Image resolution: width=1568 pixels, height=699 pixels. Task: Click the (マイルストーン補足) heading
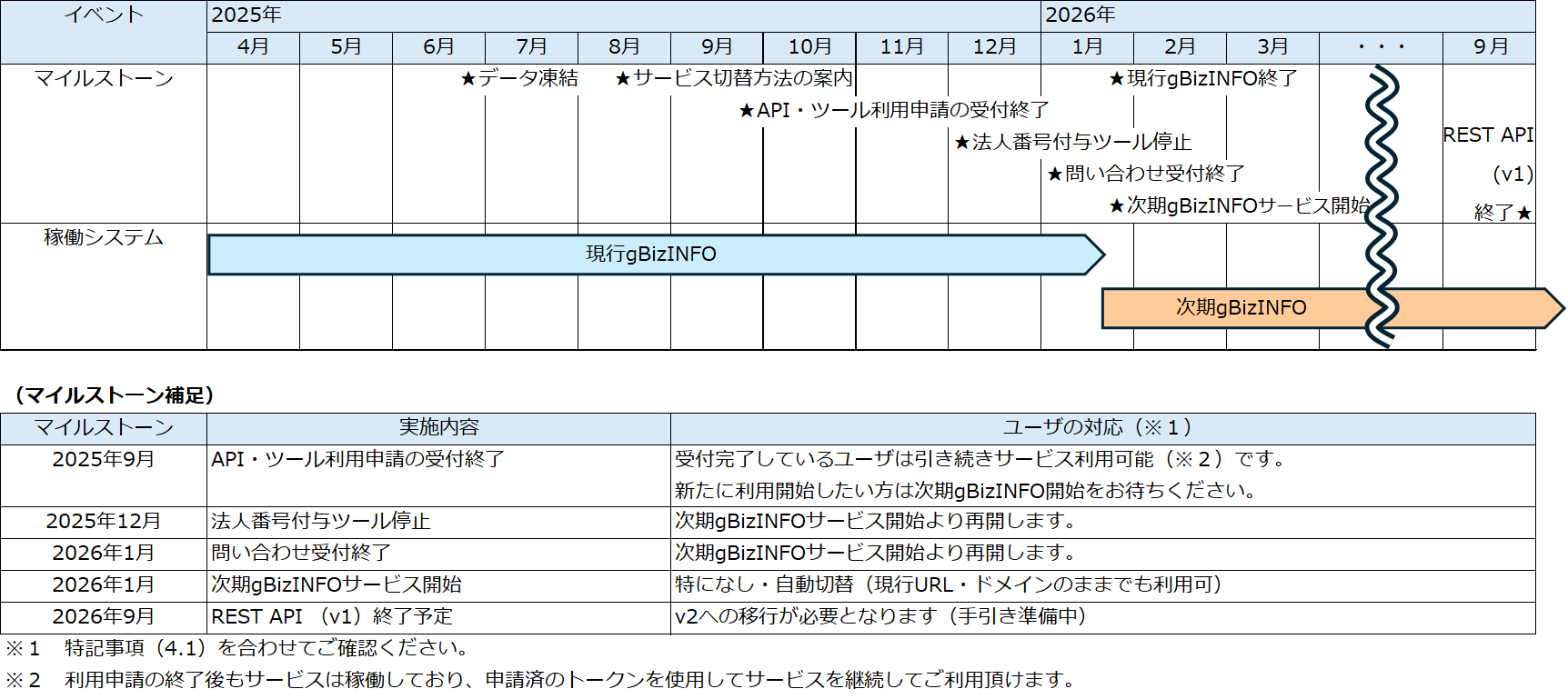click(115, 395)
